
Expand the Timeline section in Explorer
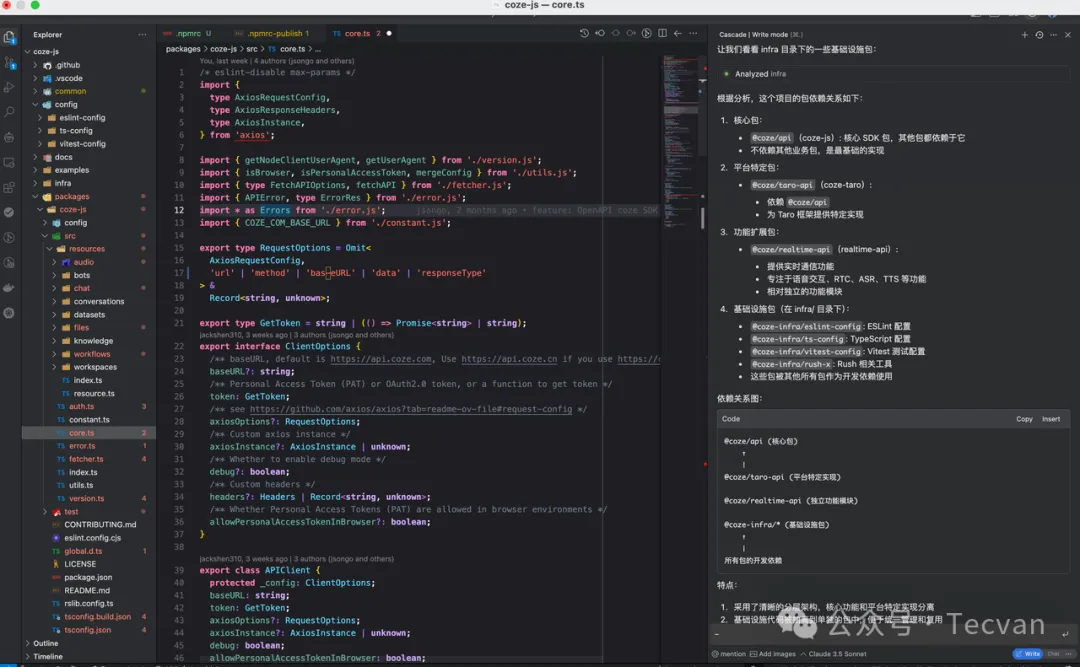pyautogui.click(x=48, y=657)
